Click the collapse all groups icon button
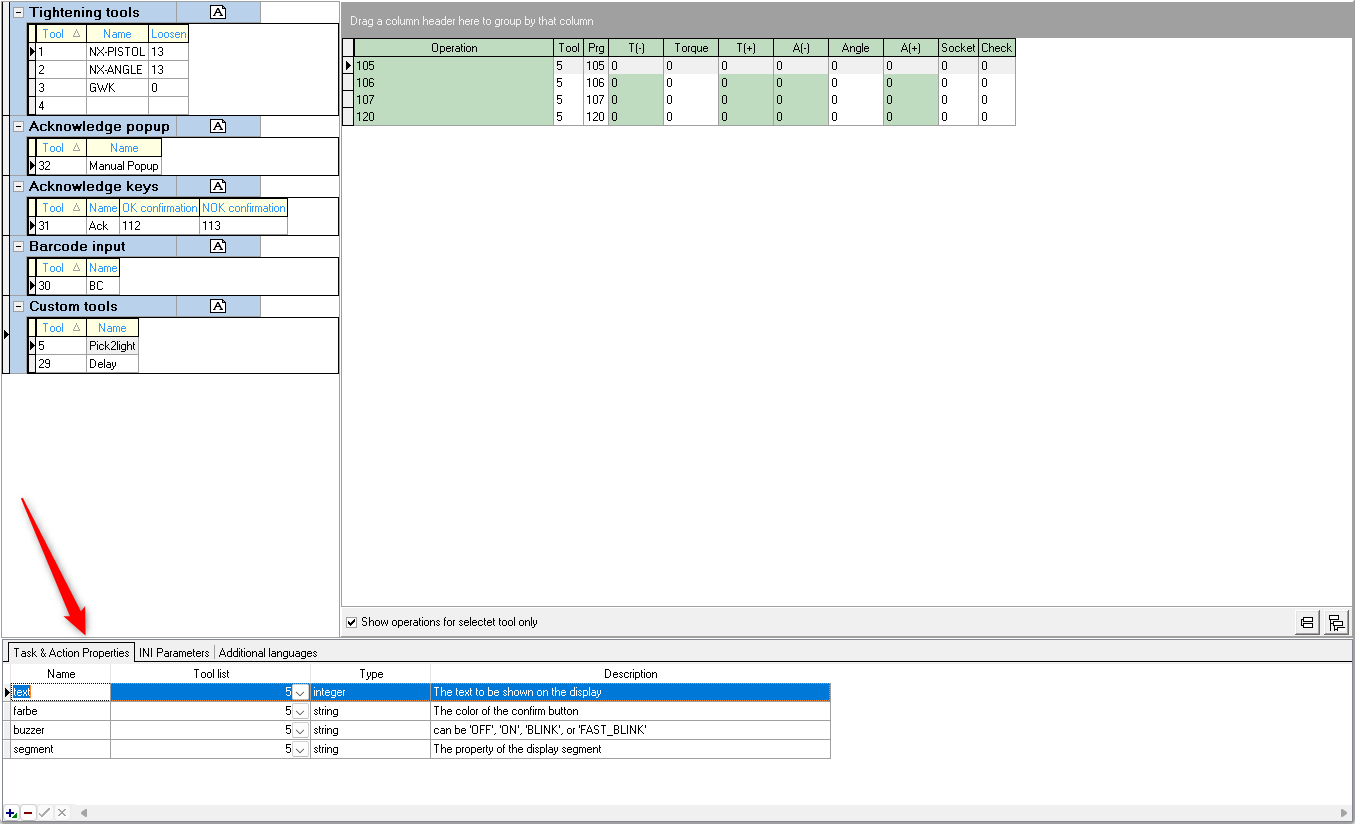Viewport: 1355px width, 824px height. click(x=1307, y=623)
